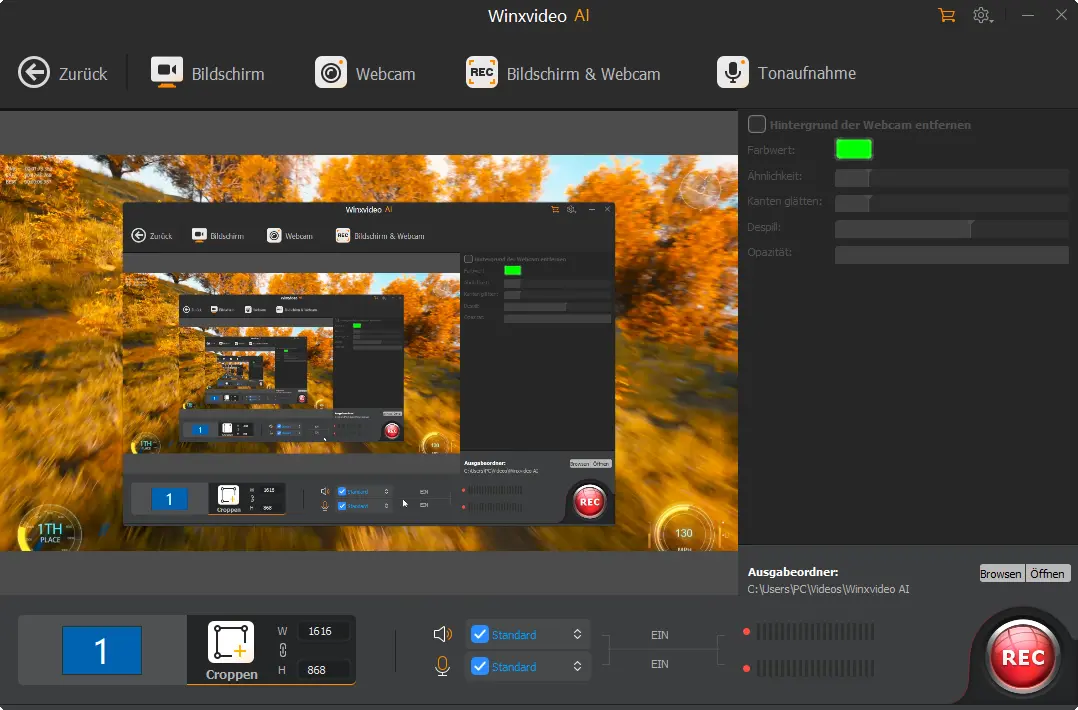
Task: Uncheck the speaker Standard audio checkbox
Action: point(480,634)
